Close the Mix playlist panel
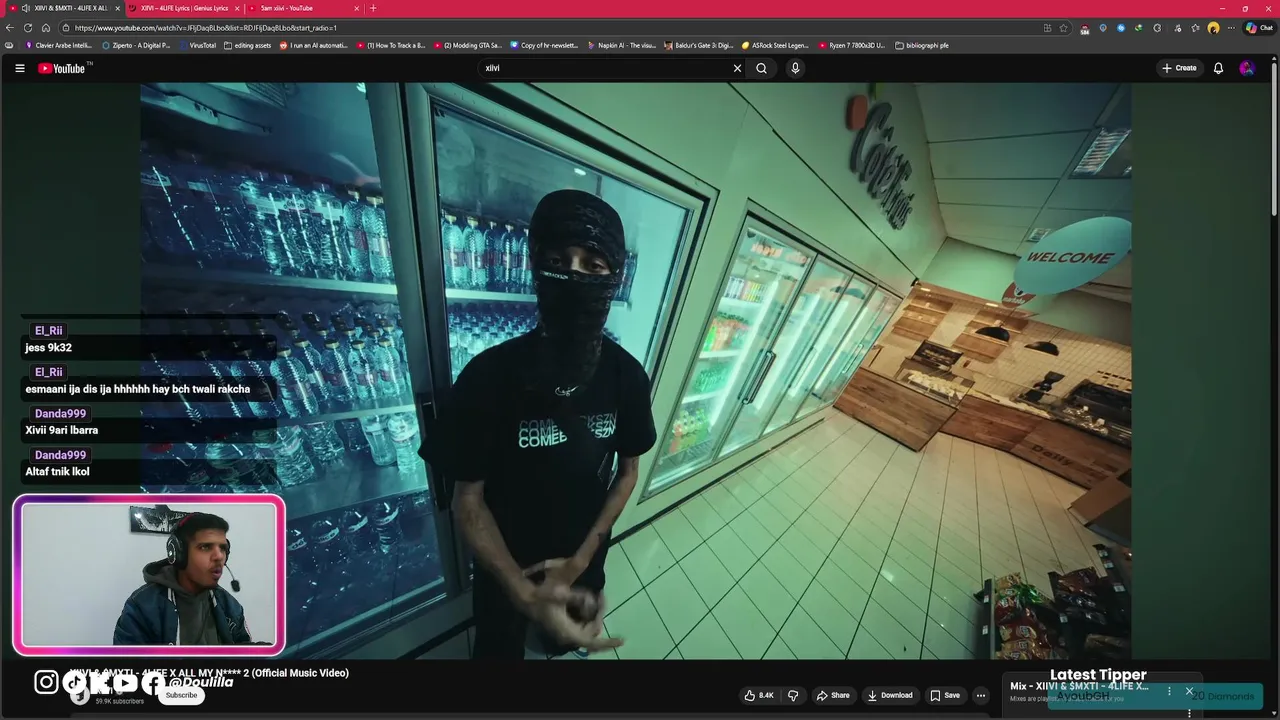The height and width of the screenshot is (720, 1280). pyautogui.click(x=1189, y=691)
